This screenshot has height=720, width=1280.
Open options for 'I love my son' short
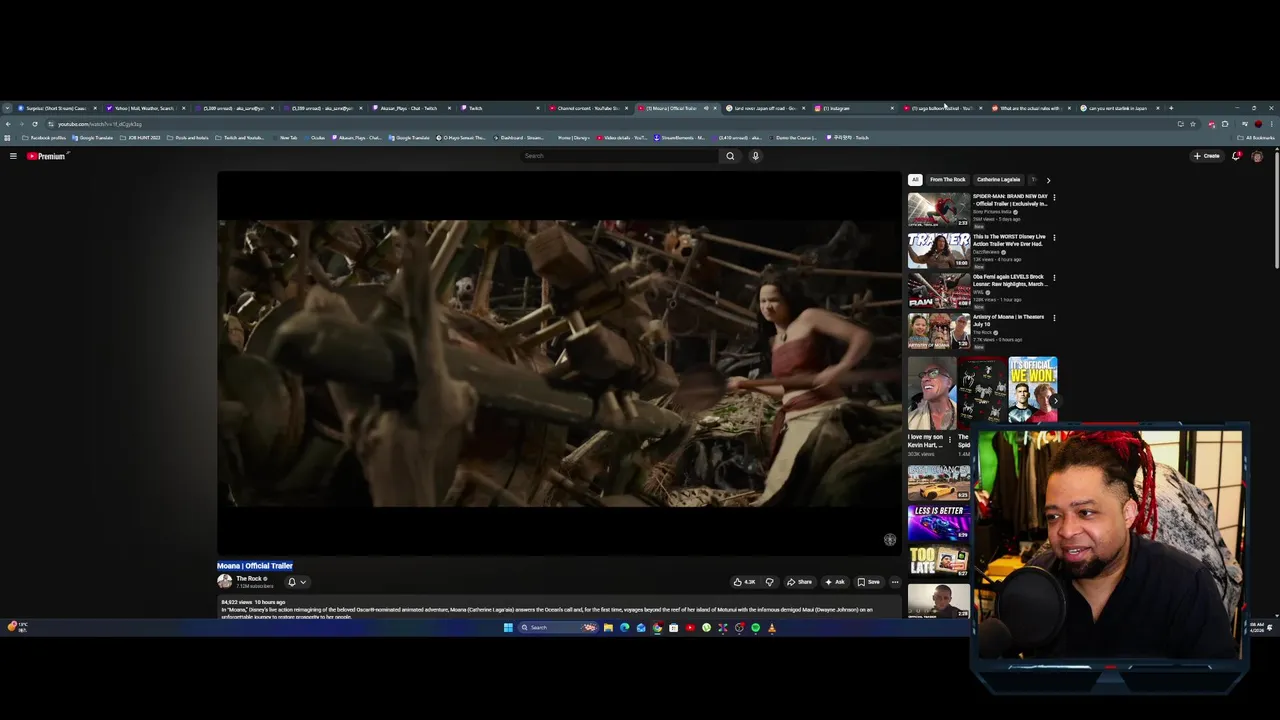(x=950, y=438)
